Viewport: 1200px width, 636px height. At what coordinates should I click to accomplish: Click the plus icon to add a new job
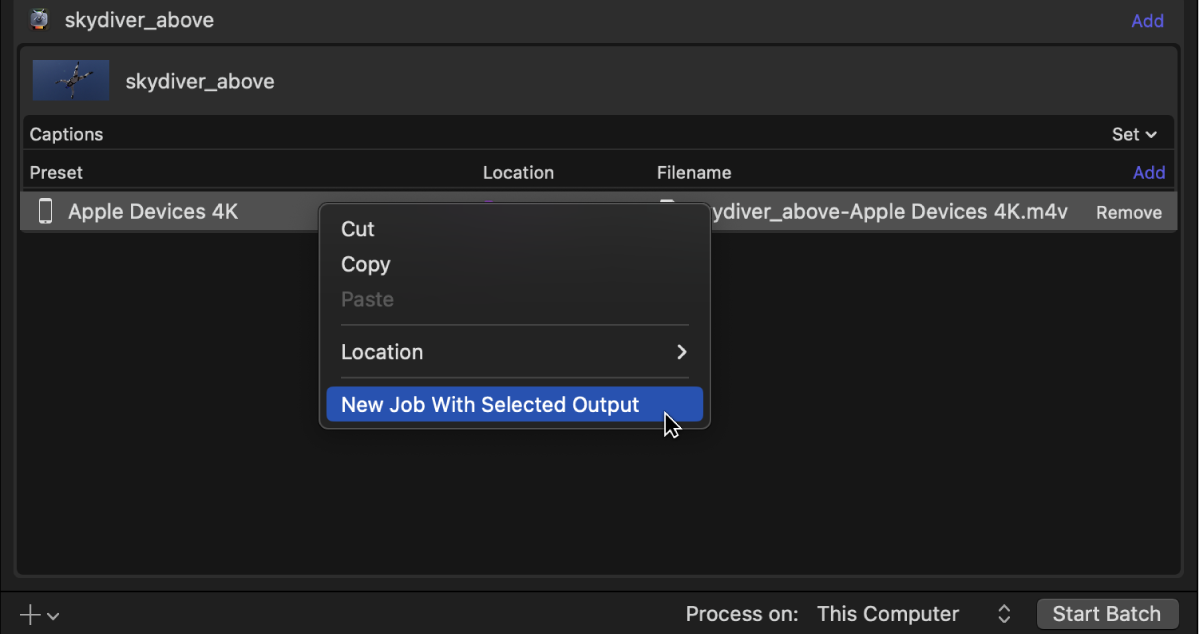tap(28, 614)
